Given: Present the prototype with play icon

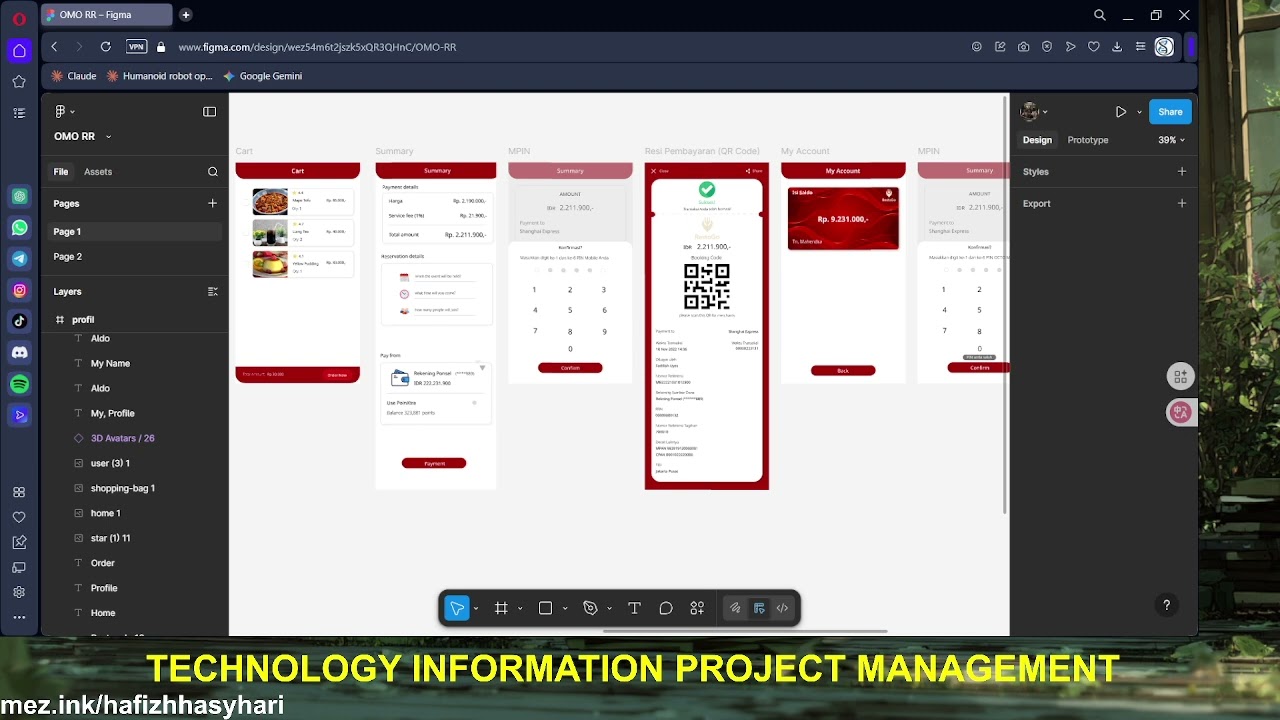Looking at the screenshot, I should coord(1121,112).
